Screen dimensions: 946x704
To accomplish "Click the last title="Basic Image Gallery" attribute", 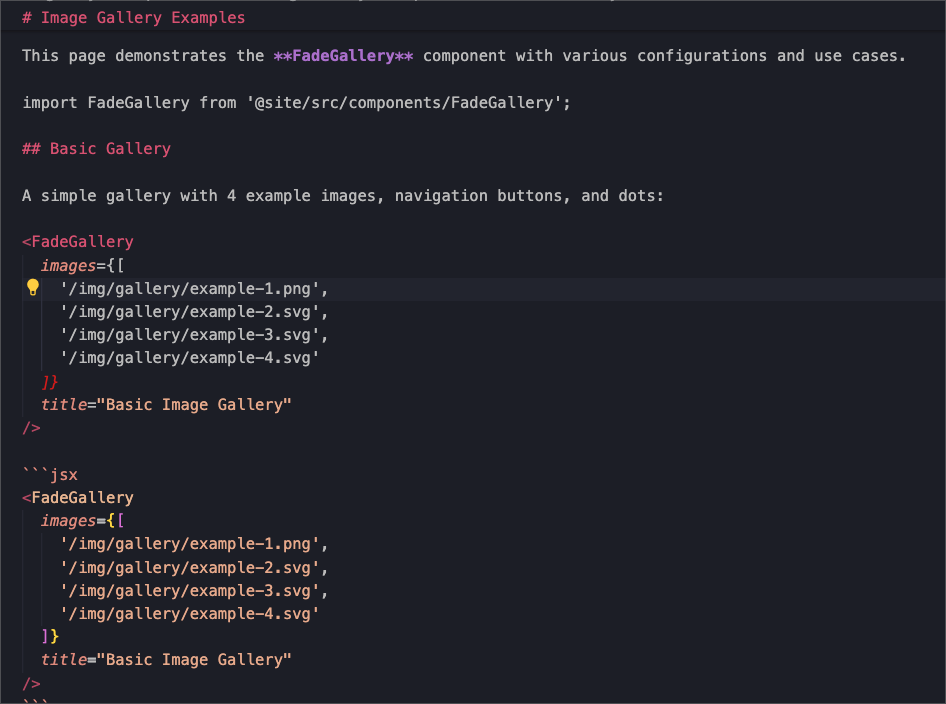I will [166, 660].
